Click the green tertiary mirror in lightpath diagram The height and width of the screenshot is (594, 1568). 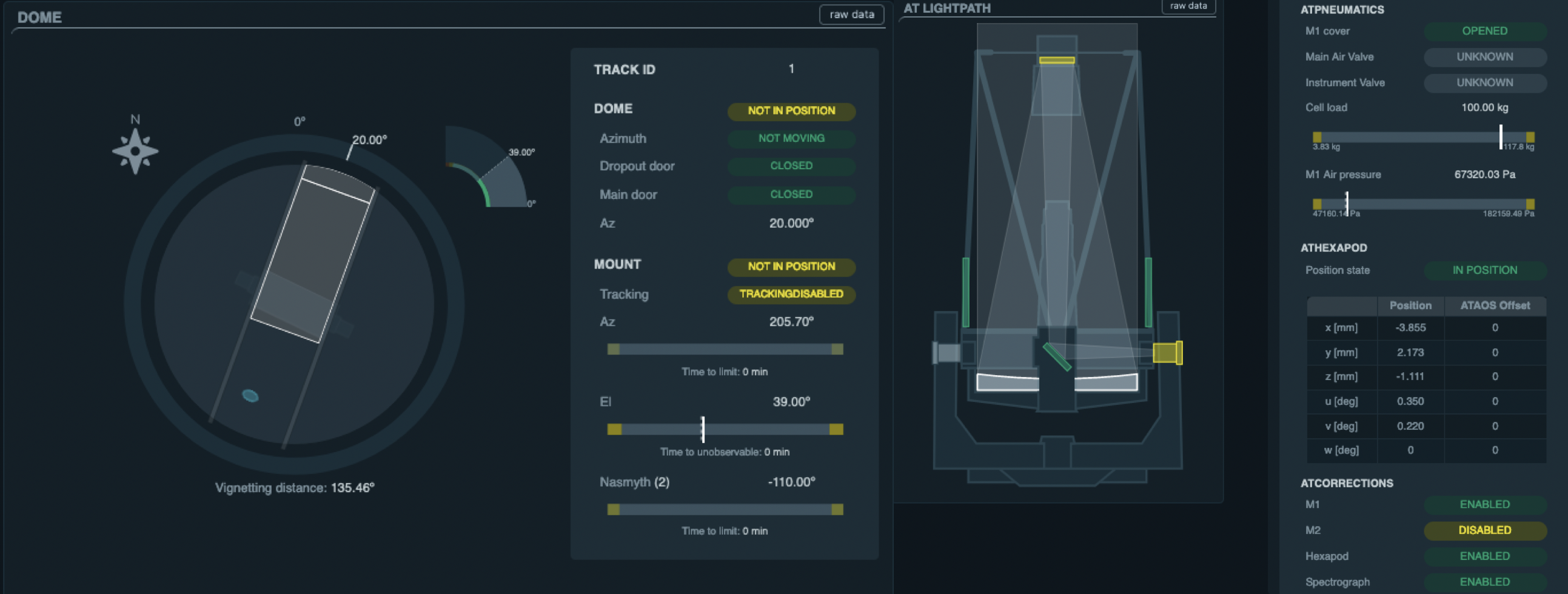coord(1057,356)
